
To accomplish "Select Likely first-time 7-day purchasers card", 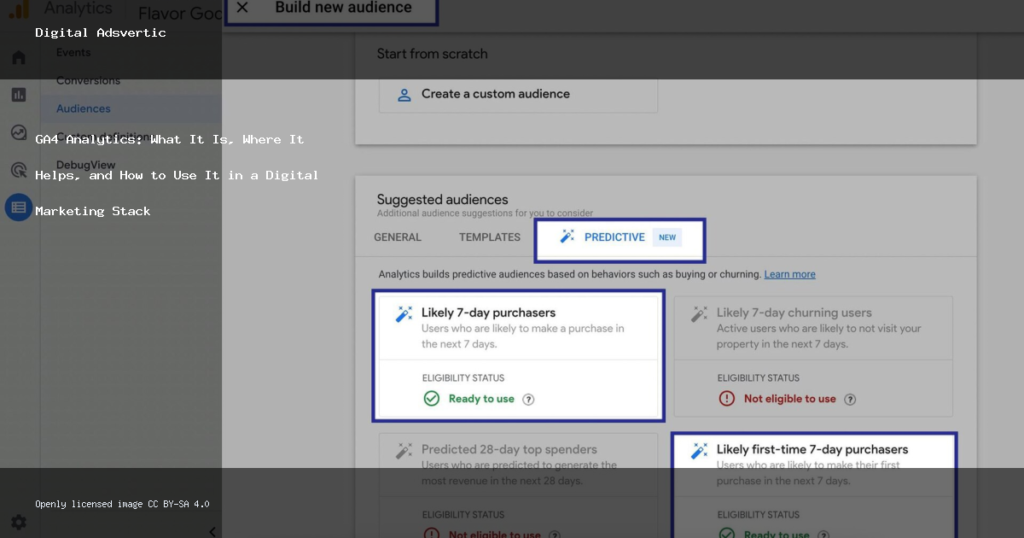I will pyautogui.click(x=813, y=485).
